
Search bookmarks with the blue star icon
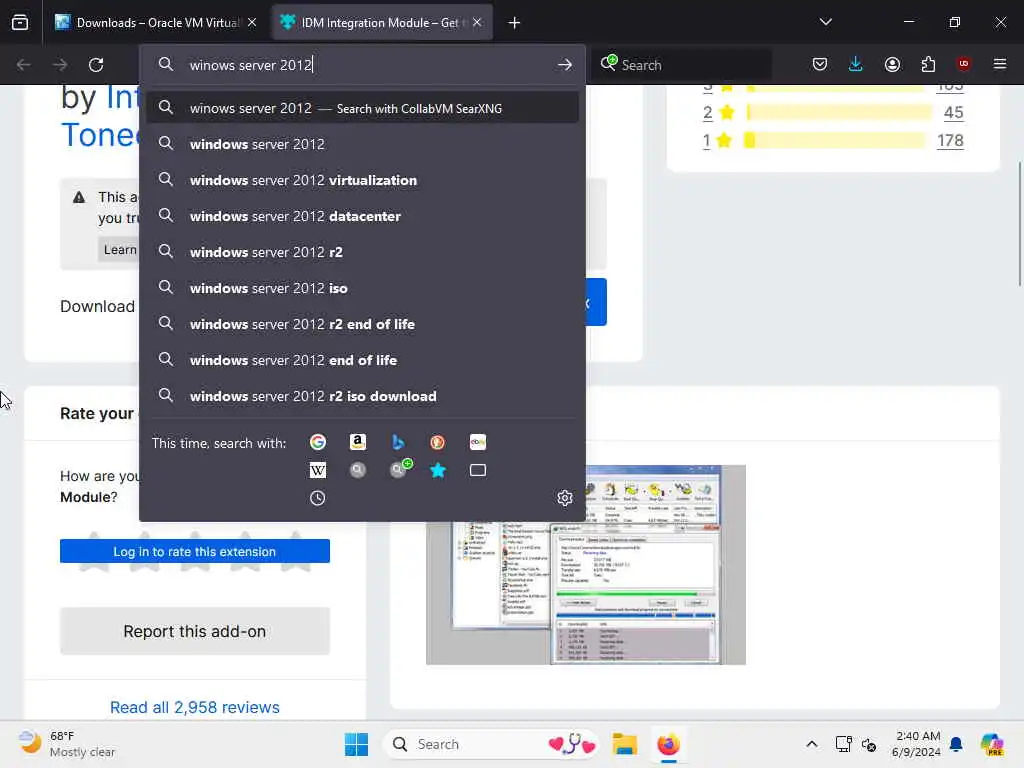coord(438,470)
